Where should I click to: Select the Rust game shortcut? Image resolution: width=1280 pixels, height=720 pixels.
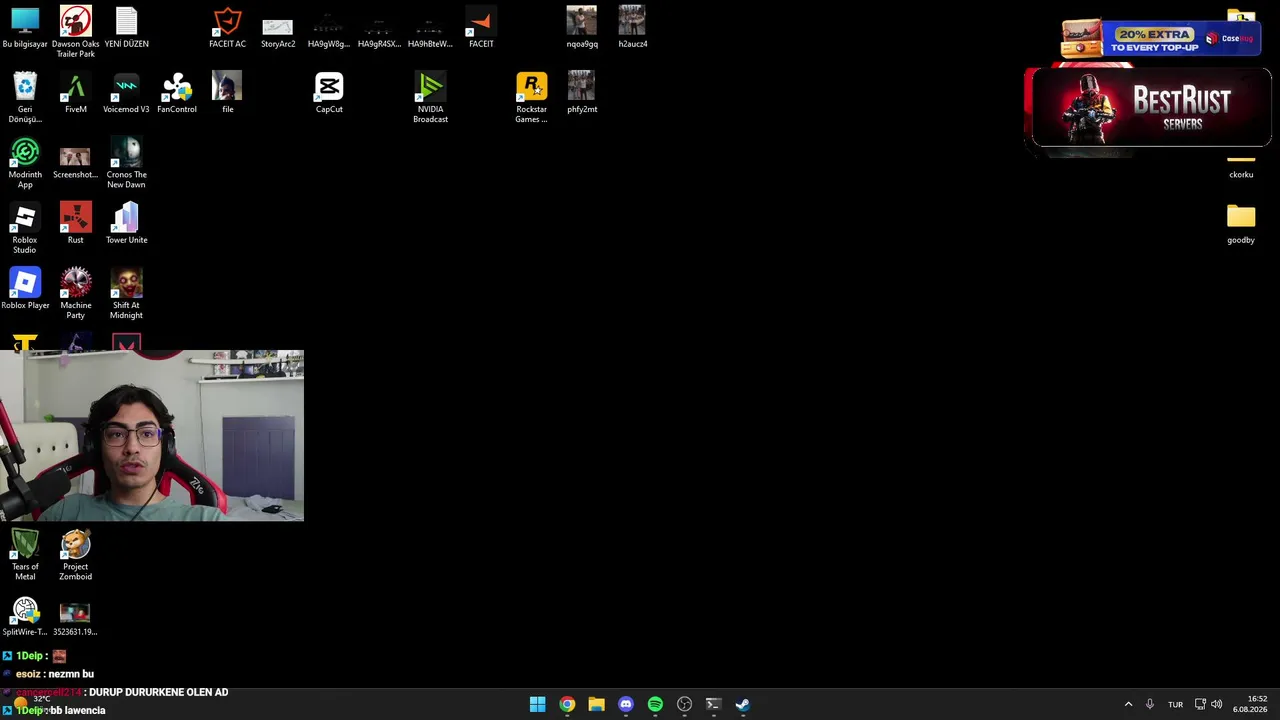[76, 222]
